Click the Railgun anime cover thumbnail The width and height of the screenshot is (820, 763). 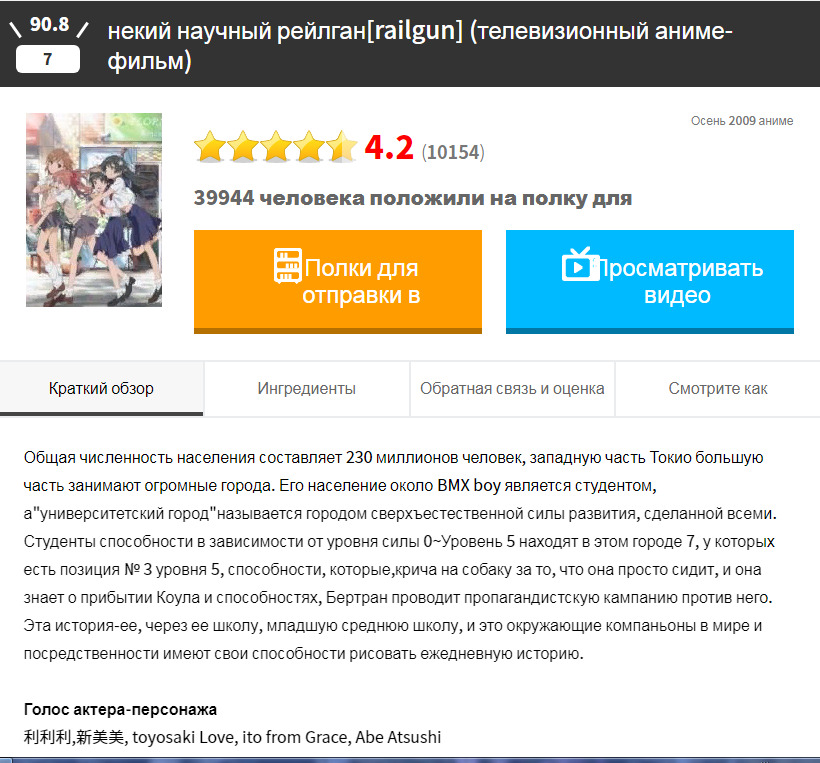pyautogui.click(x=94, y=210)
